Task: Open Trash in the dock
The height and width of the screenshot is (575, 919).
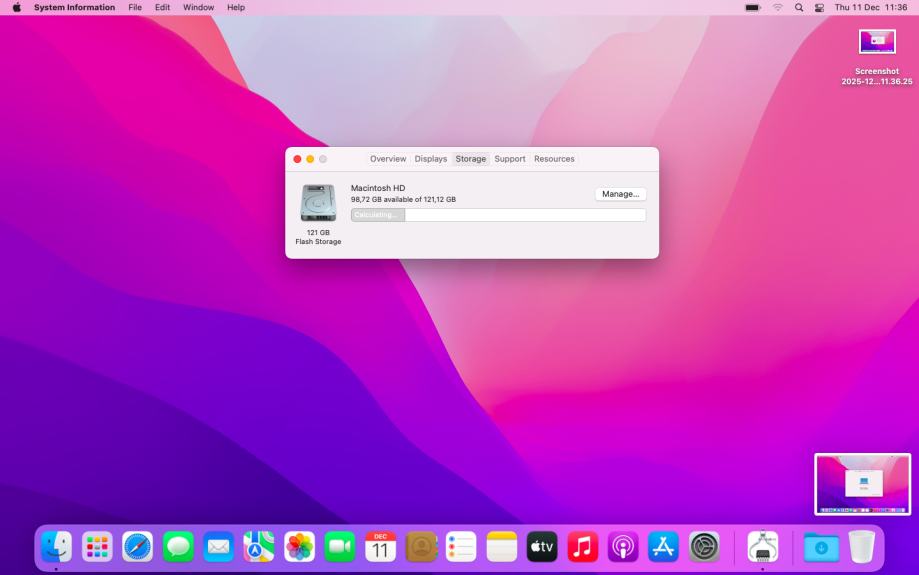Action: click(861, 546)
